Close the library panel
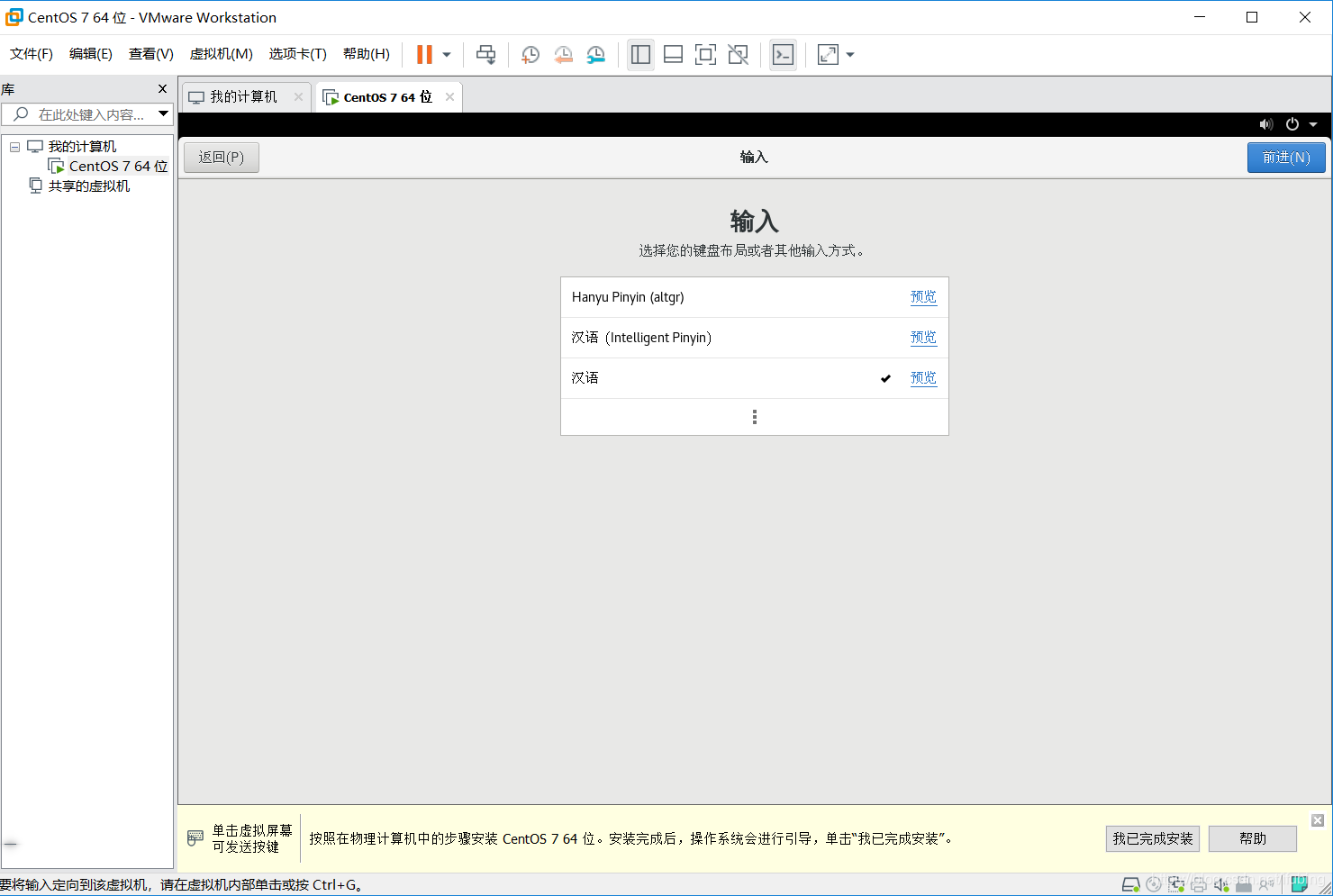This screenshot has height=896, width=1333. [x=163, y=88]
